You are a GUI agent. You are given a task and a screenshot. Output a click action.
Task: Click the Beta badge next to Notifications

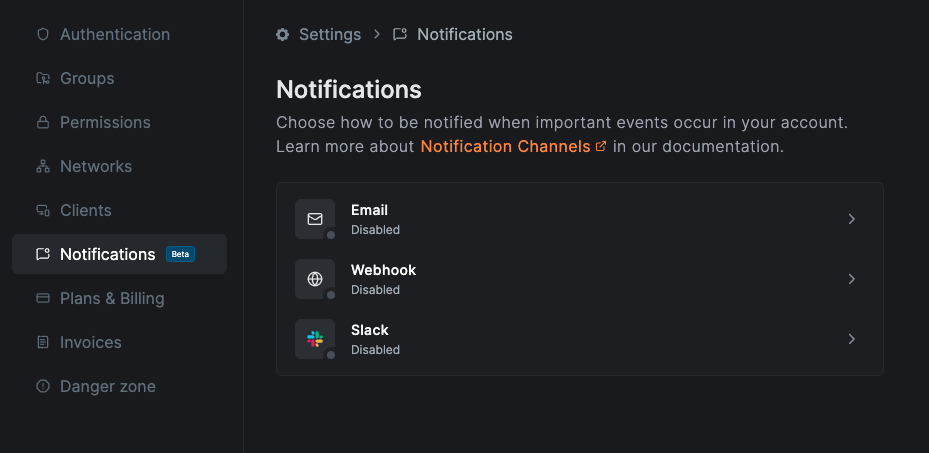click(x=180, y=254)
